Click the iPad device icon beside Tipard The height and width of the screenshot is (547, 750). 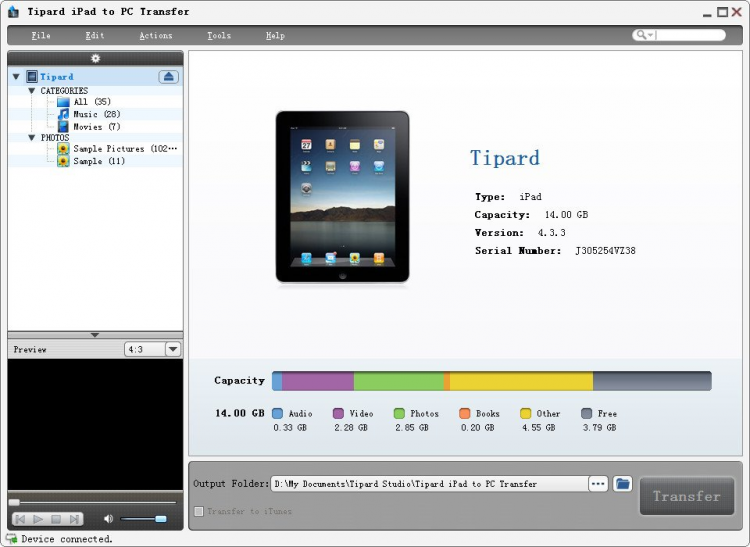tap(32, 77)
